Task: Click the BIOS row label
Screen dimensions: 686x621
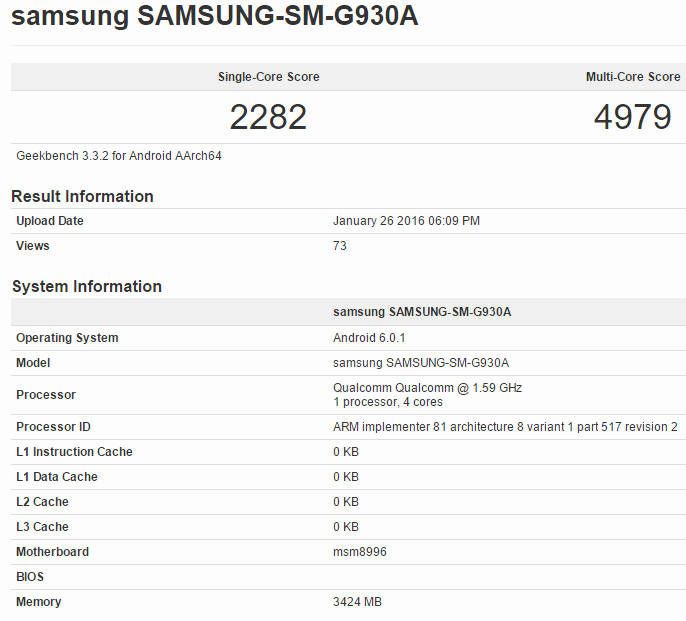Action: pos(30,577)
